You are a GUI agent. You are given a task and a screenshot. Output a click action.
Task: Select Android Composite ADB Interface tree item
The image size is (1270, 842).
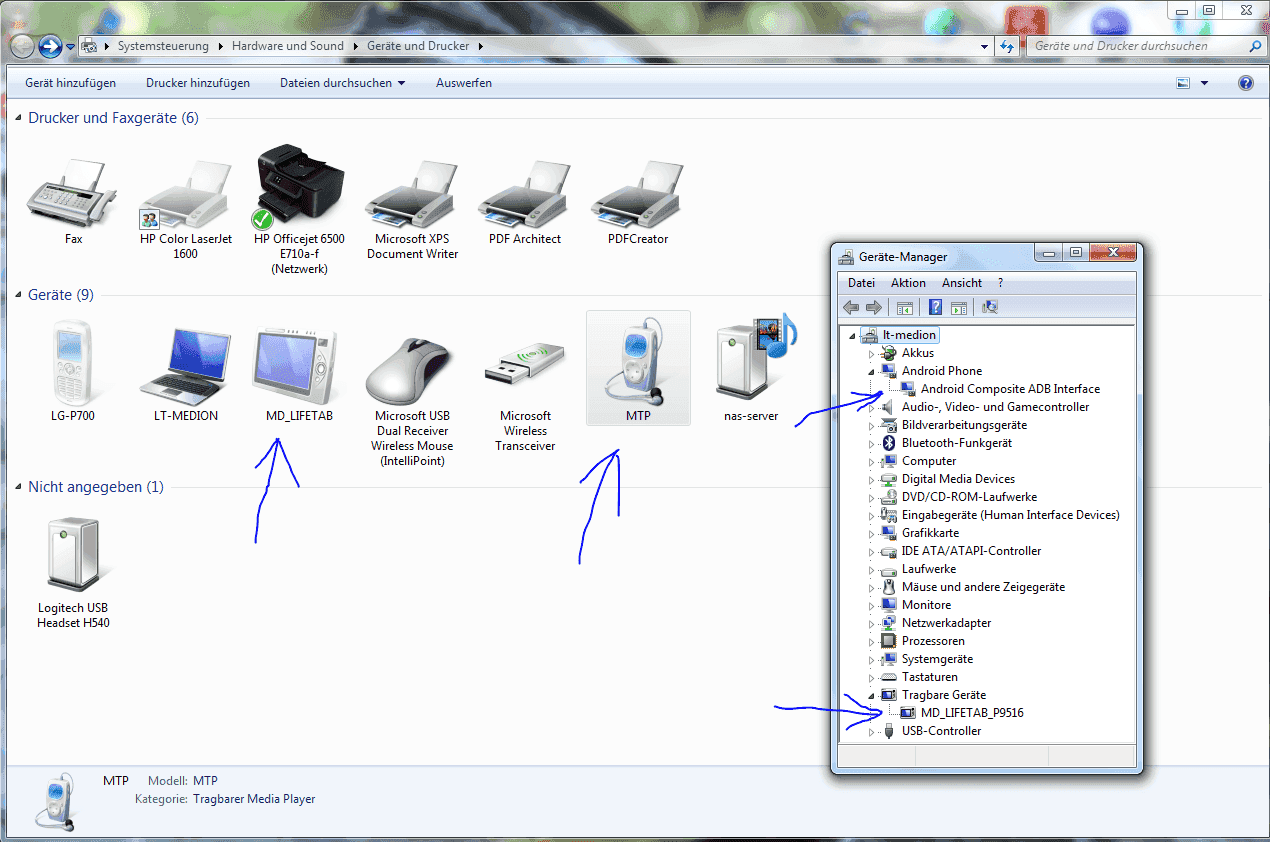point(1010,389)
